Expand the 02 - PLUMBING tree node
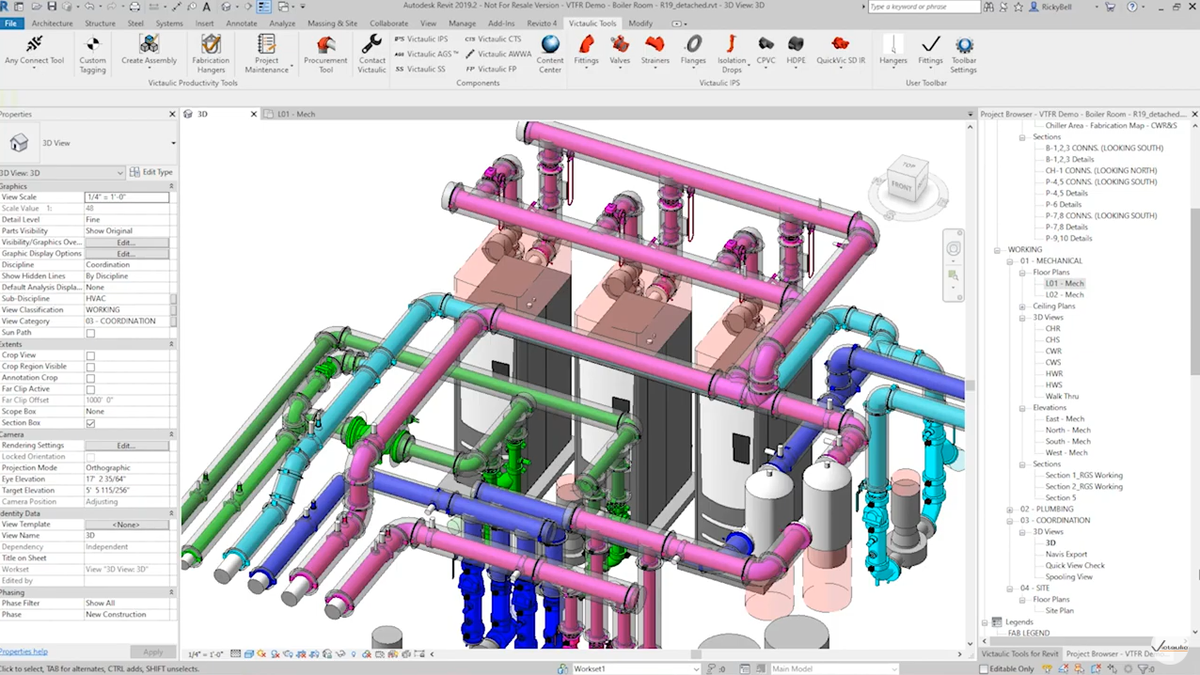 tap(1010, 509)
